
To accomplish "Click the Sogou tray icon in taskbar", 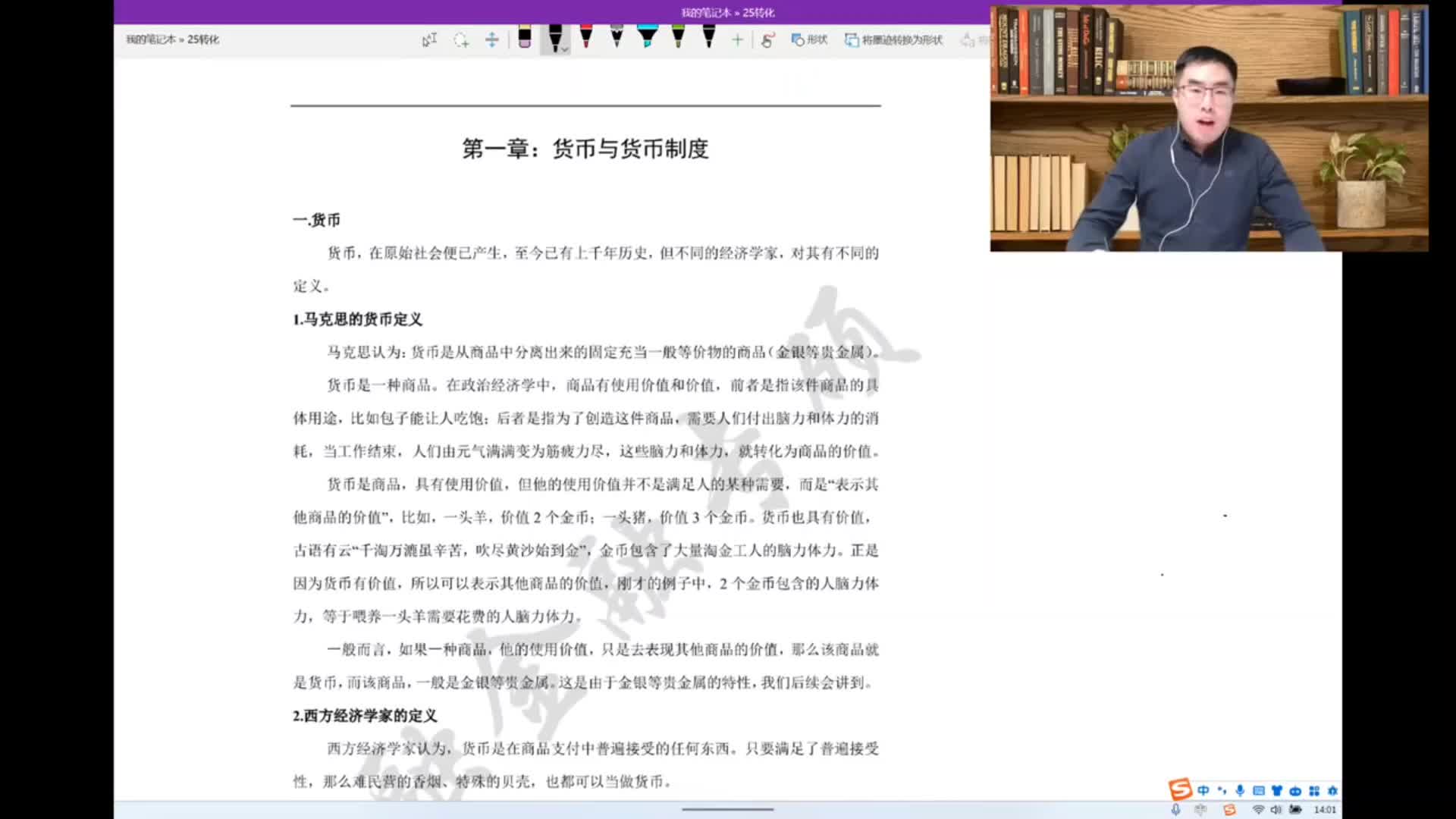I will [1229, 810].
